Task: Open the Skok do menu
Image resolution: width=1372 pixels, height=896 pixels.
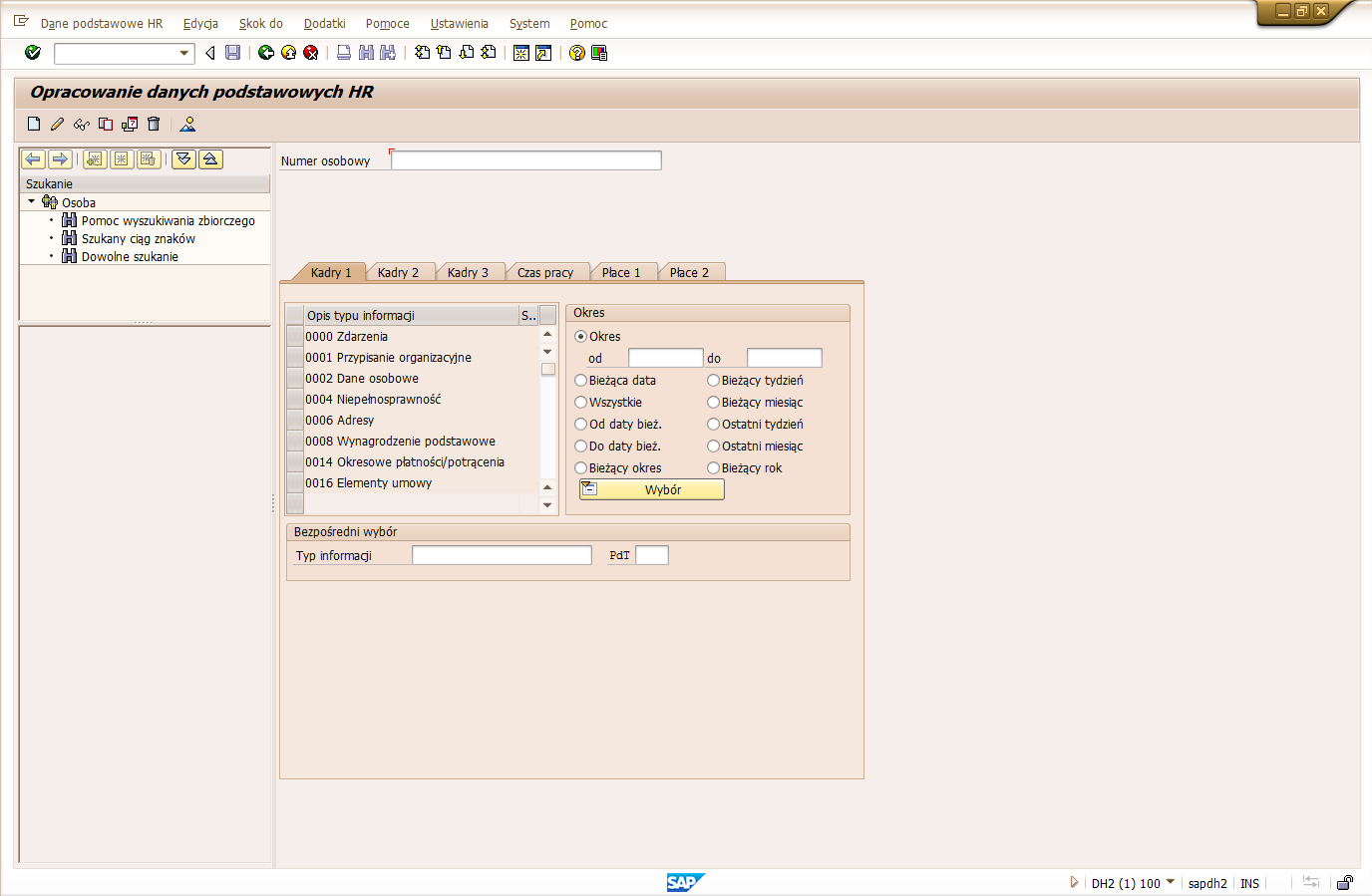Action: point(261,24)
